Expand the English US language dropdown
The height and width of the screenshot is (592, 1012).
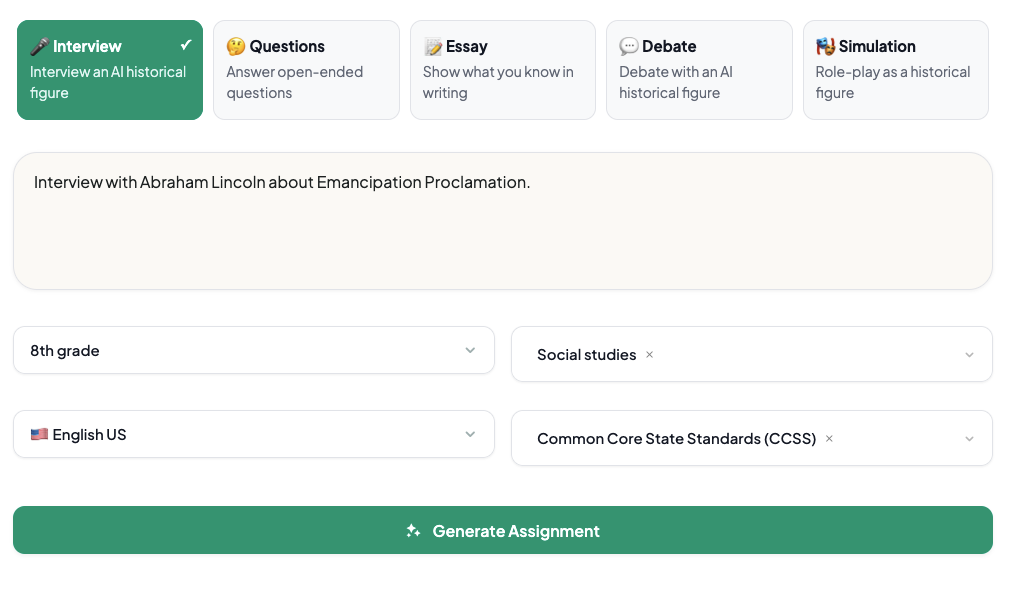(470, 435)
